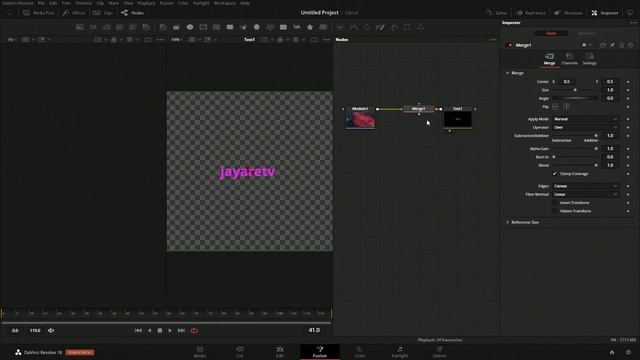Click the Burn In value field
640x360 pixels.
click(610, 157)
